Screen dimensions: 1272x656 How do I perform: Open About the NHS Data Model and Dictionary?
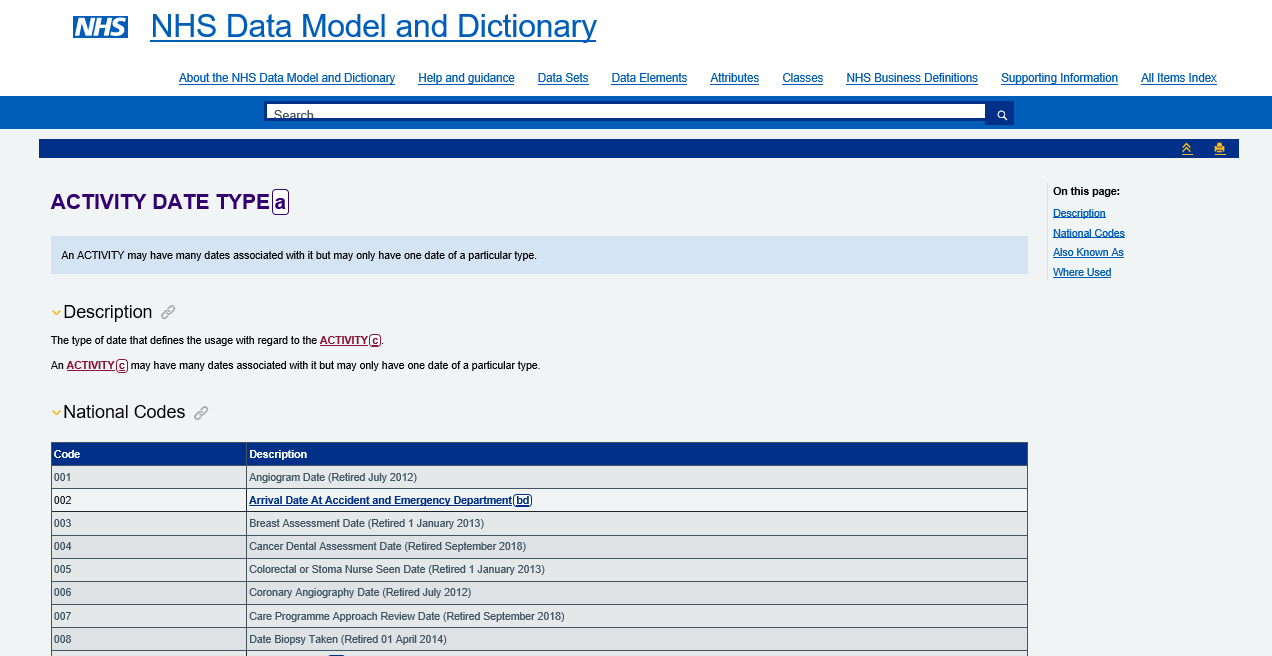(x=287, y=78)
